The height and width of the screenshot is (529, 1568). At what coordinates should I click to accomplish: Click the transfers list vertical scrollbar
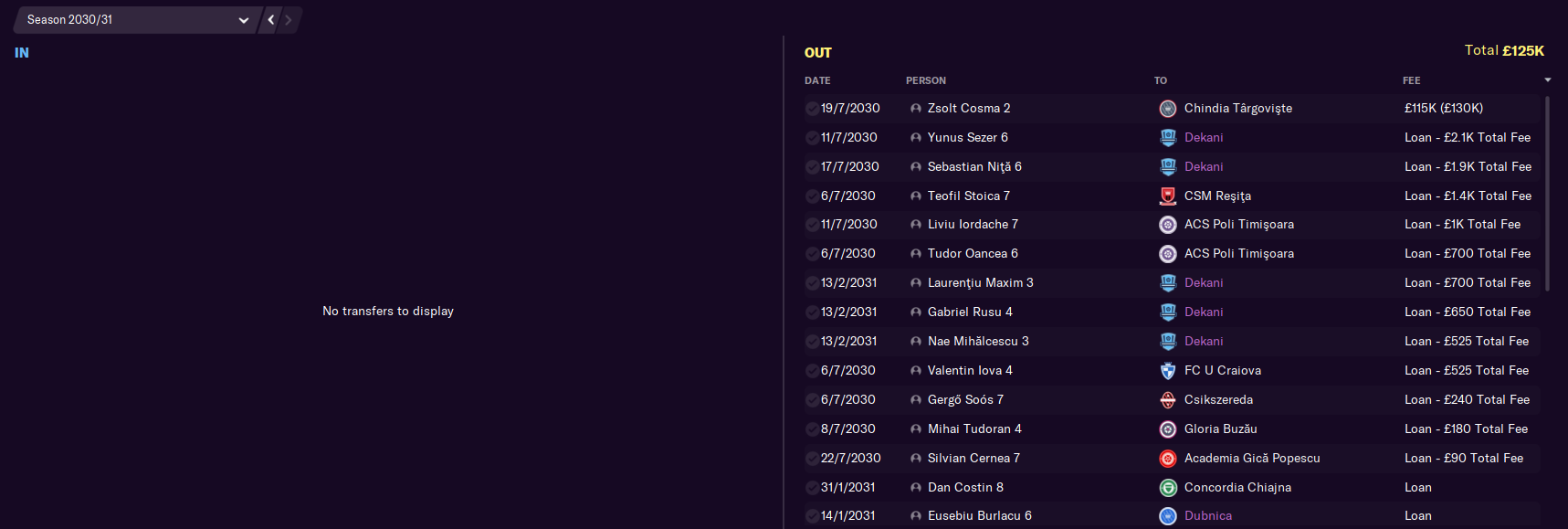point(1546,192)
